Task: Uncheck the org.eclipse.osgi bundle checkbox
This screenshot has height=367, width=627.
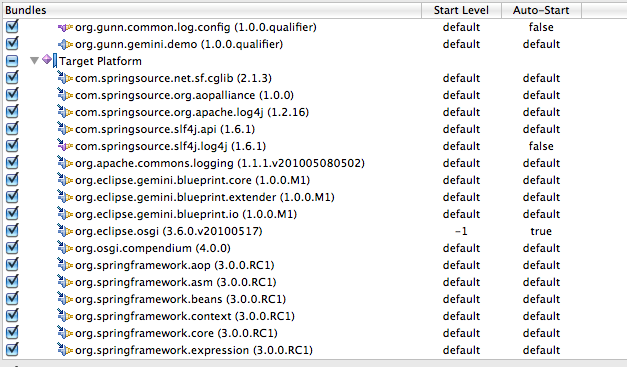Action: pos(12,230)
